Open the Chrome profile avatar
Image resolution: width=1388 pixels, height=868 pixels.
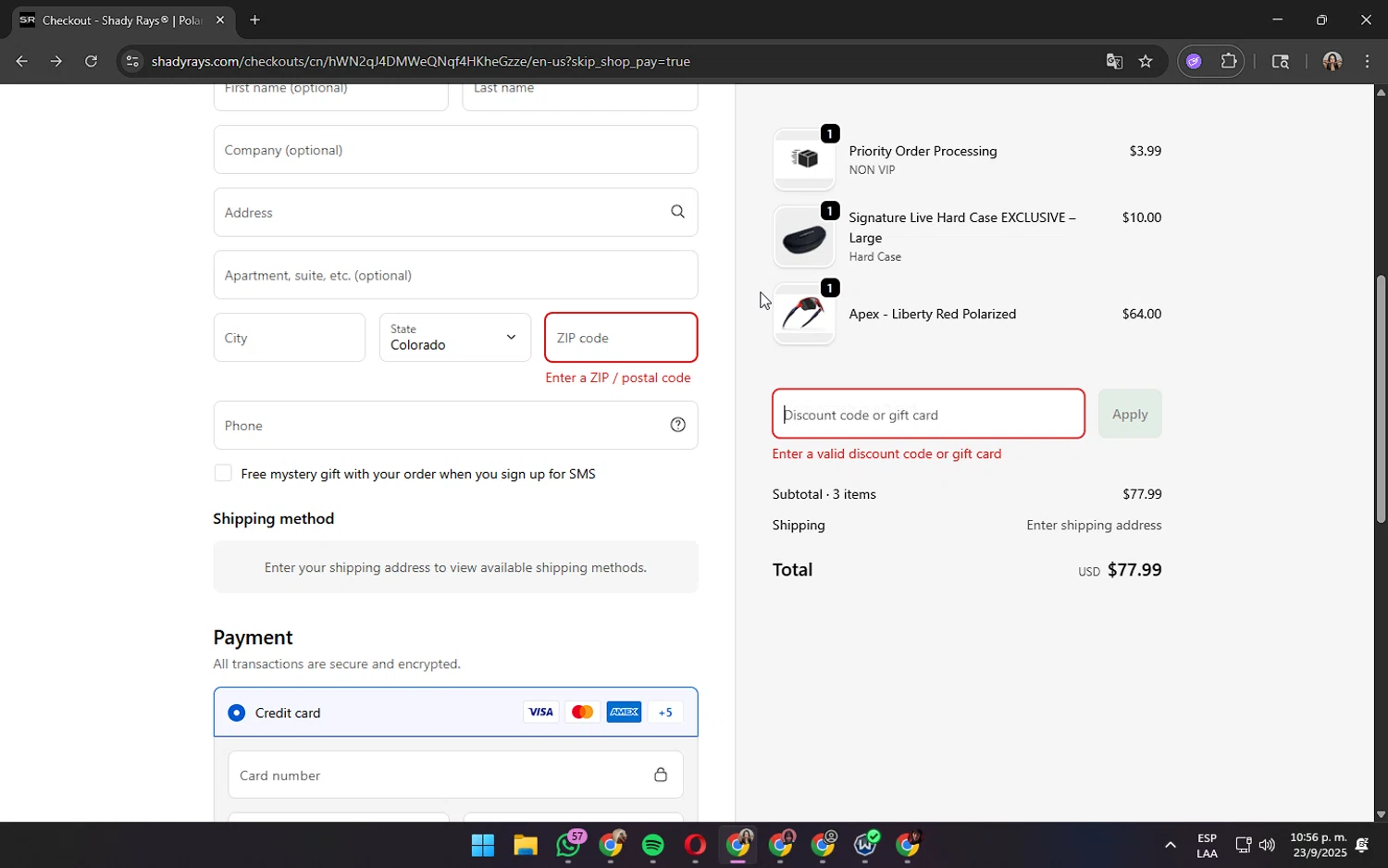(1332, 61)
